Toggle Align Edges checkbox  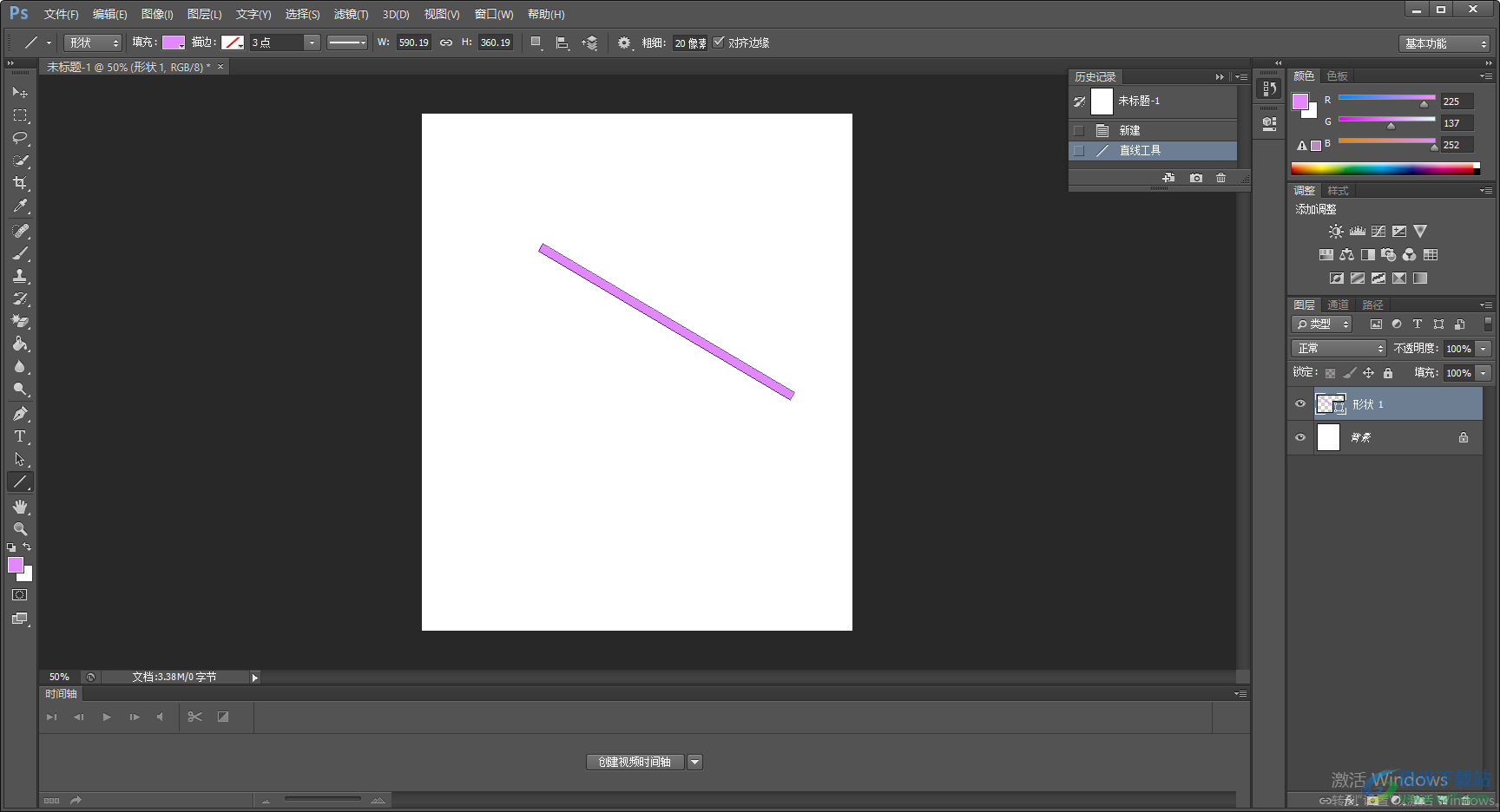(719, 42)
